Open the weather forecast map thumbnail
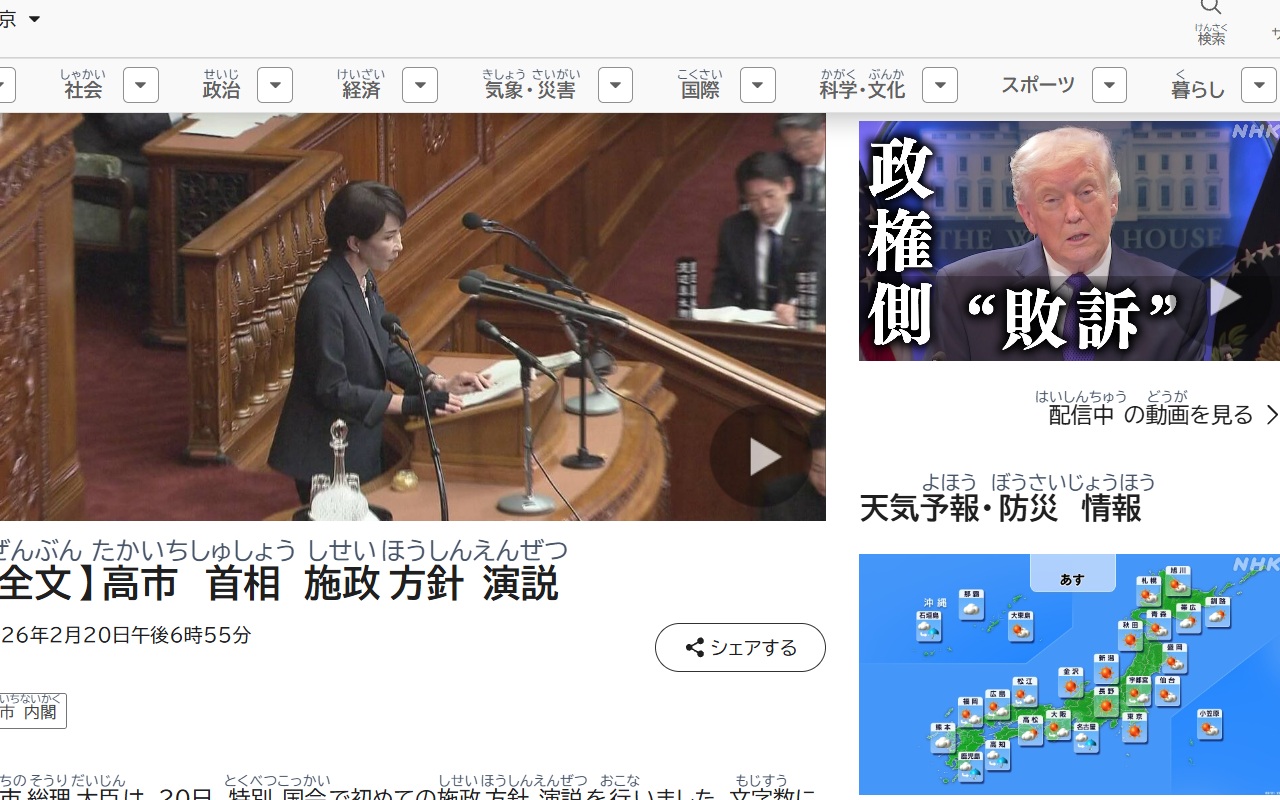This screenshot has width=1280, height=800. pyautogui.click(x=1069, y=675)
